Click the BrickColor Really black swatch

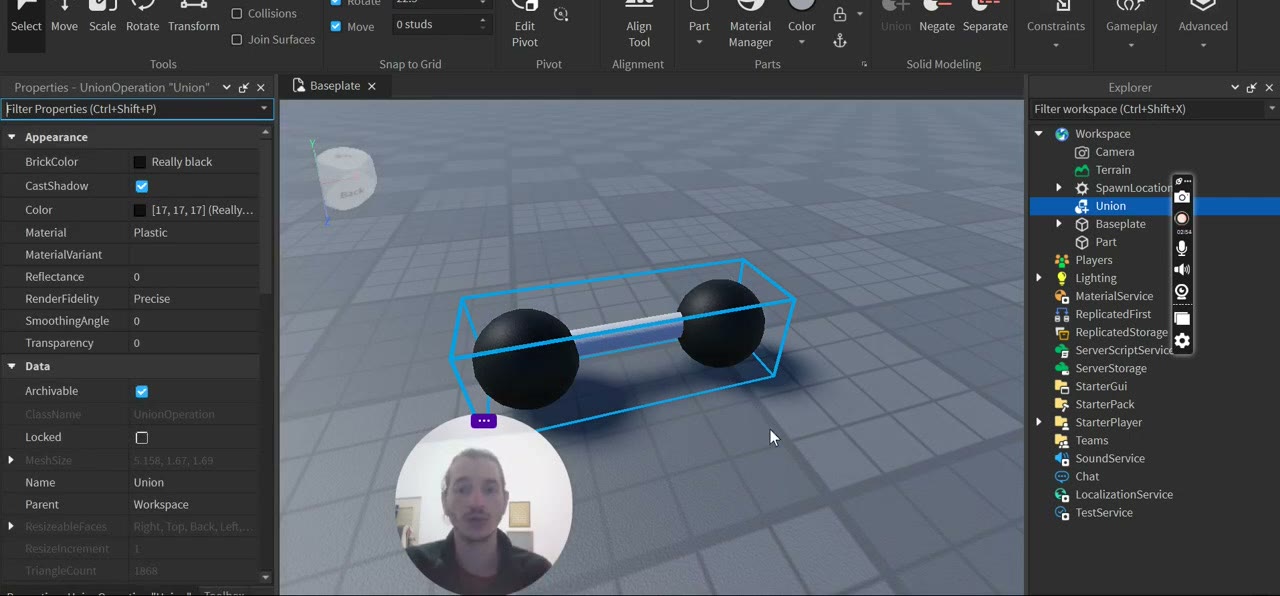(140, 162)
